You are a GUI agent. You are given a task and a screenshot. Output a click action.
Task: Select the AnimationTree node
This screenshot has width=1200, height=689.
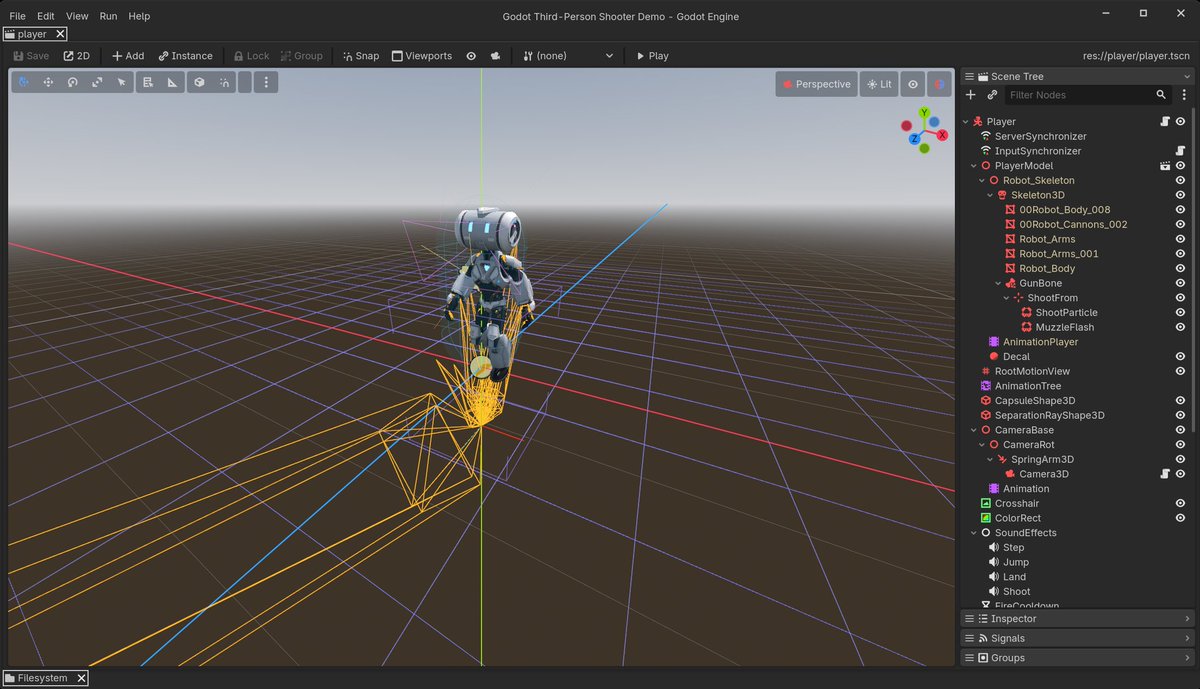(x=1028, y=386)
